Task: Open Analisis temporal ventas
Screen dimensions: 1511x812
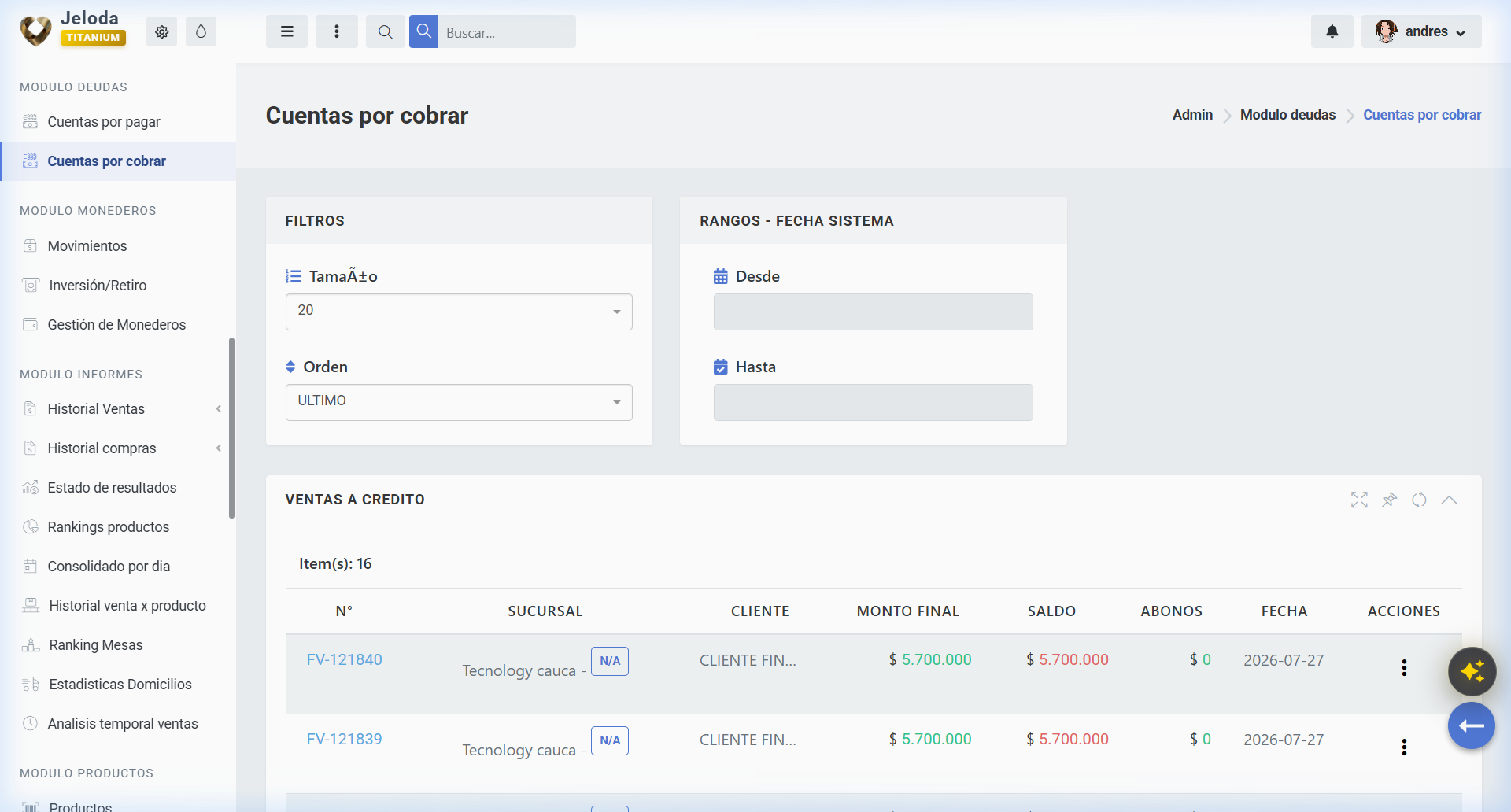Action: pyautogui.click(x=123, y=723)
